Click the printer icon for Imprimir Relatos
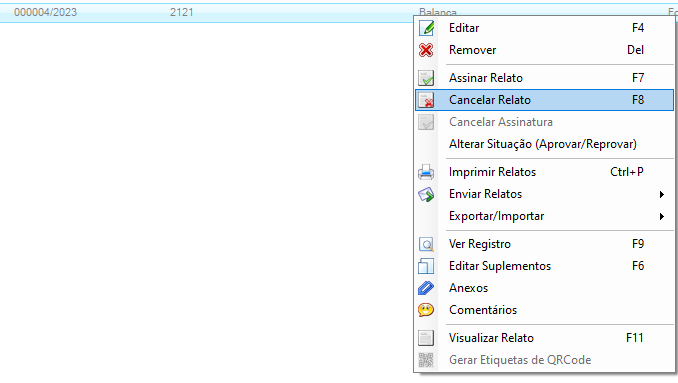 [x=426, y=172]
